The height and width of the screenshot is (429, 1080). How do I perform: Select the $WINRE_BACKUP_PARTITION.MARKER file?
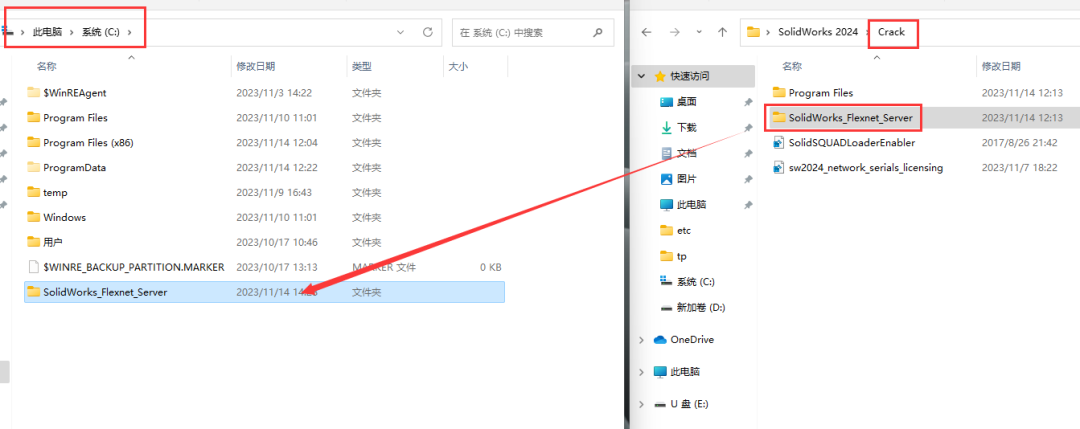pyautogui.click(x=133, y=267)
